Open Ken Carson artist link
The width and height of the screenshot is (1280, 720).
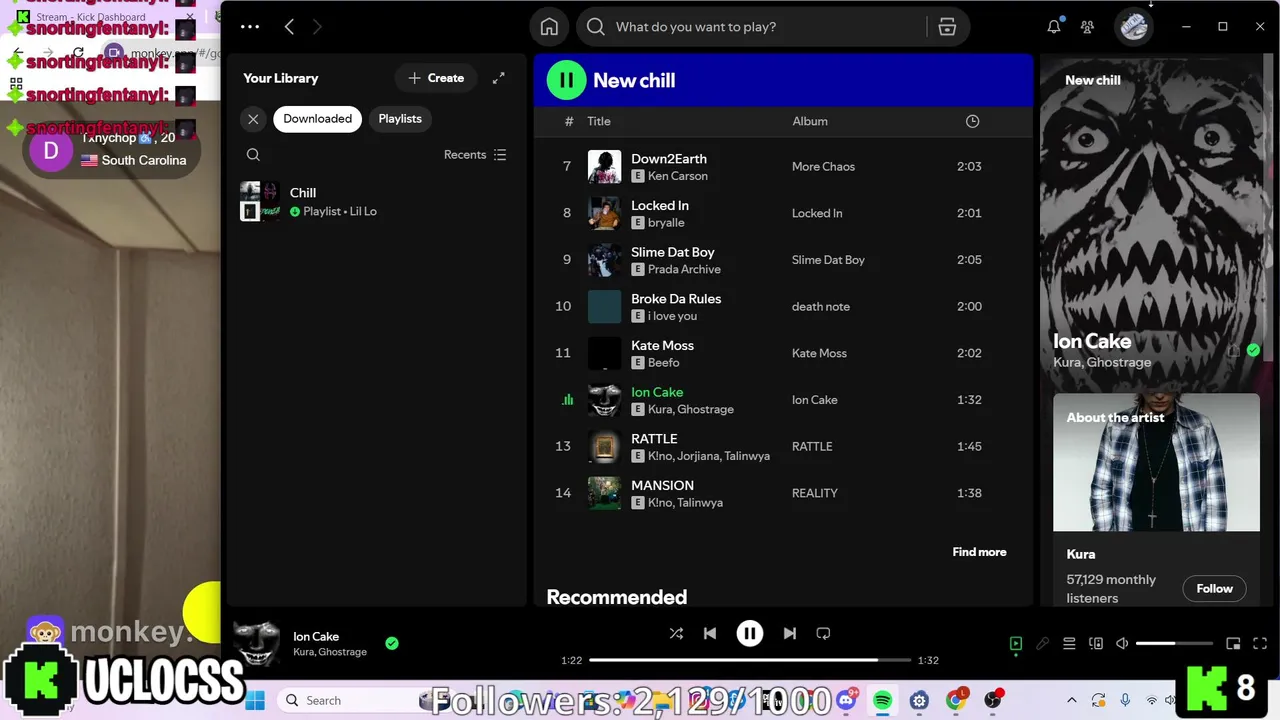[678, 176]
